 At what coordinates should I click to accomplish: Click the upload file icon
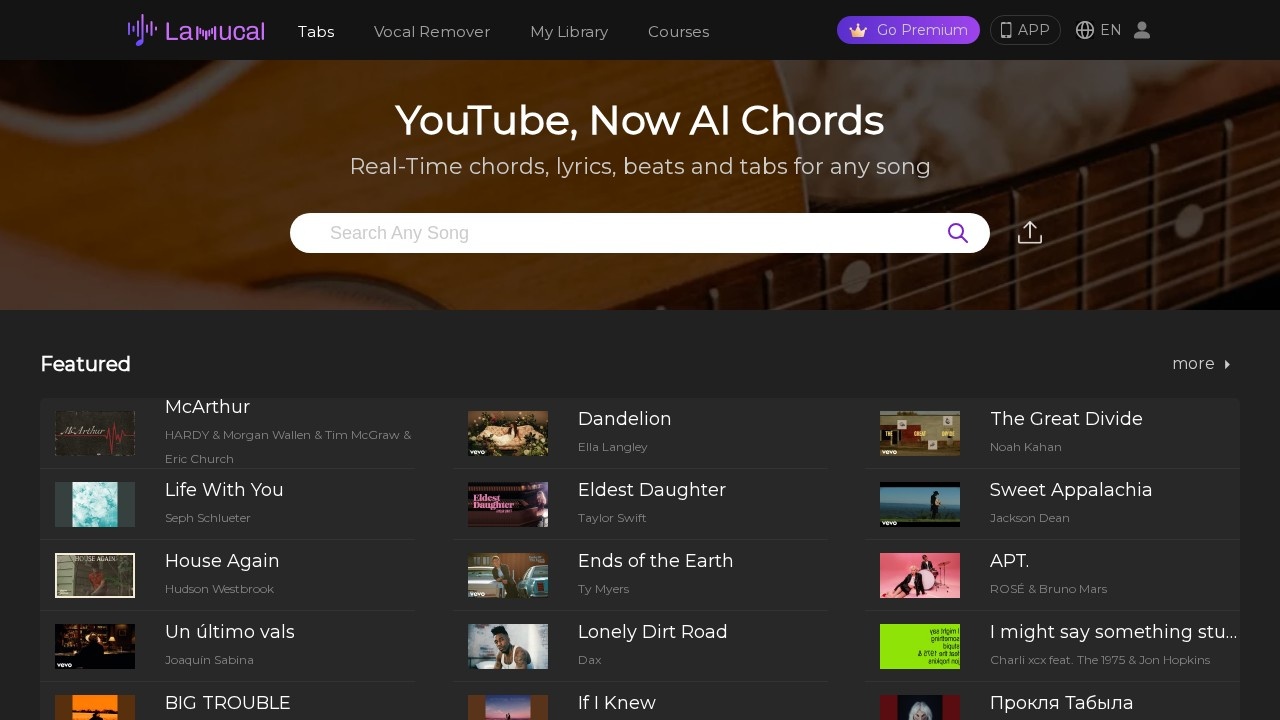(1029, 233)
